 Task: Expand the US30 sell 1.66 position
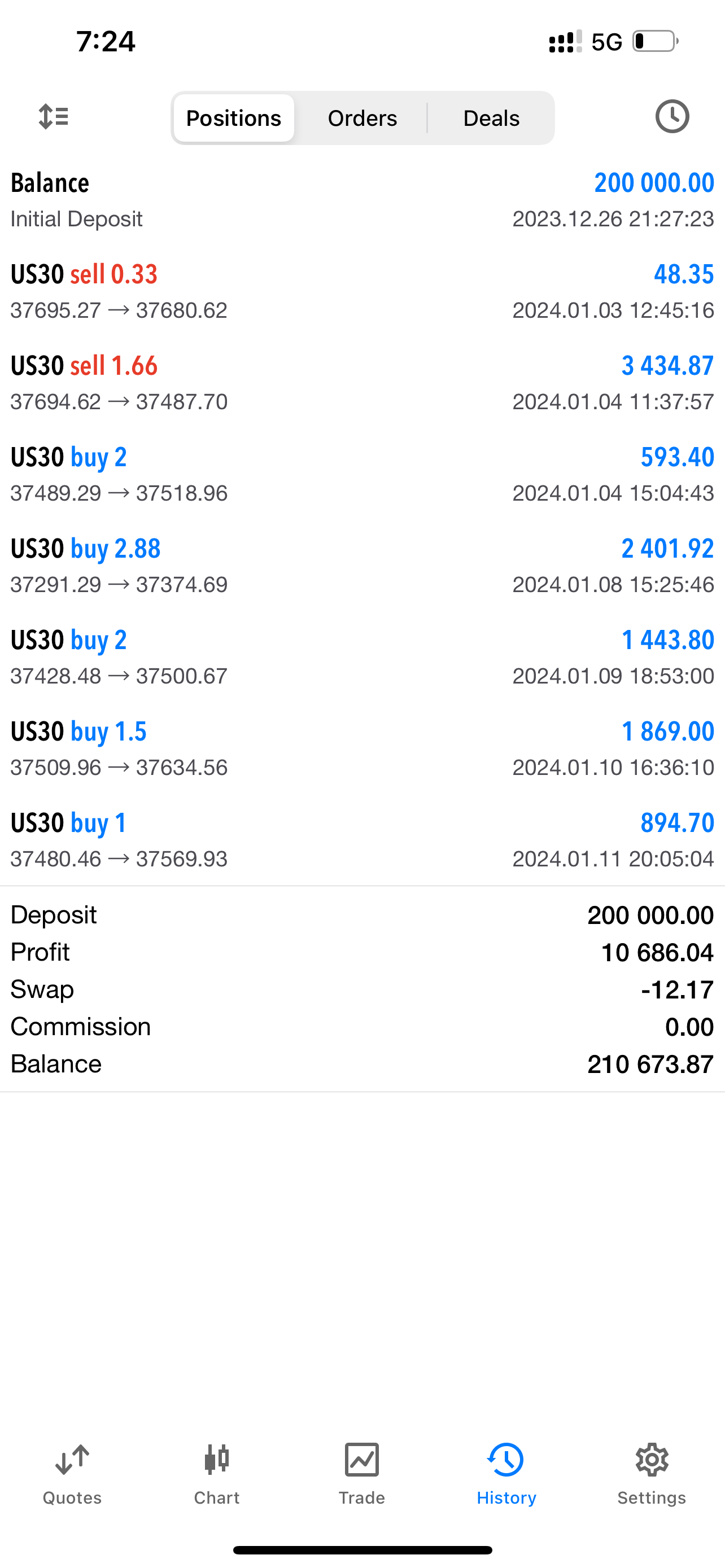pos(362,383)
